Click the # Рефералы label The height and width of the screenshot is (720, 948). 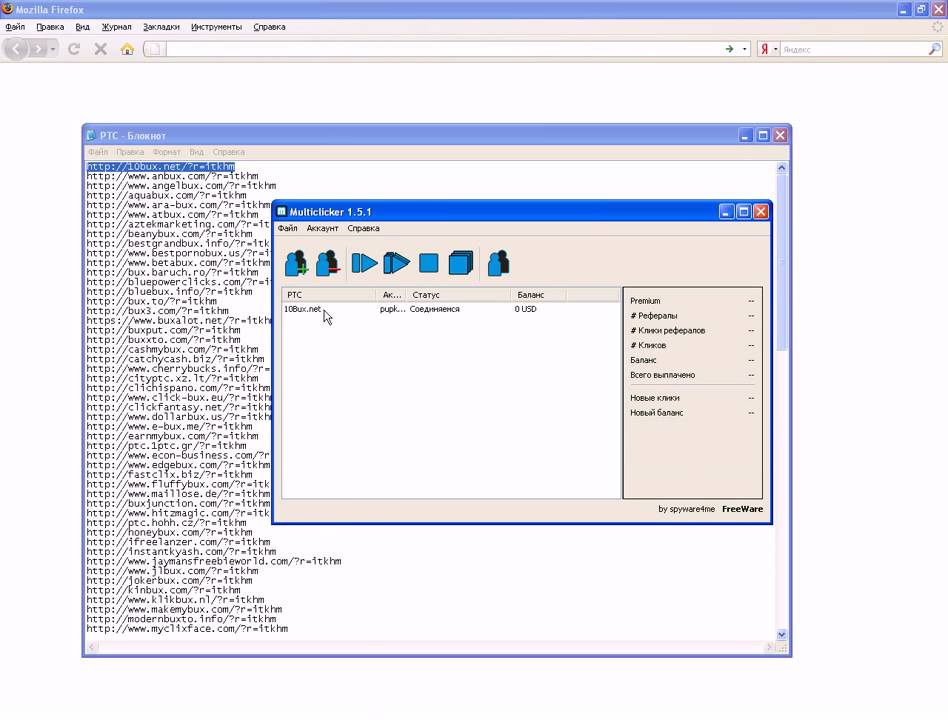click(x=654, y=316)
